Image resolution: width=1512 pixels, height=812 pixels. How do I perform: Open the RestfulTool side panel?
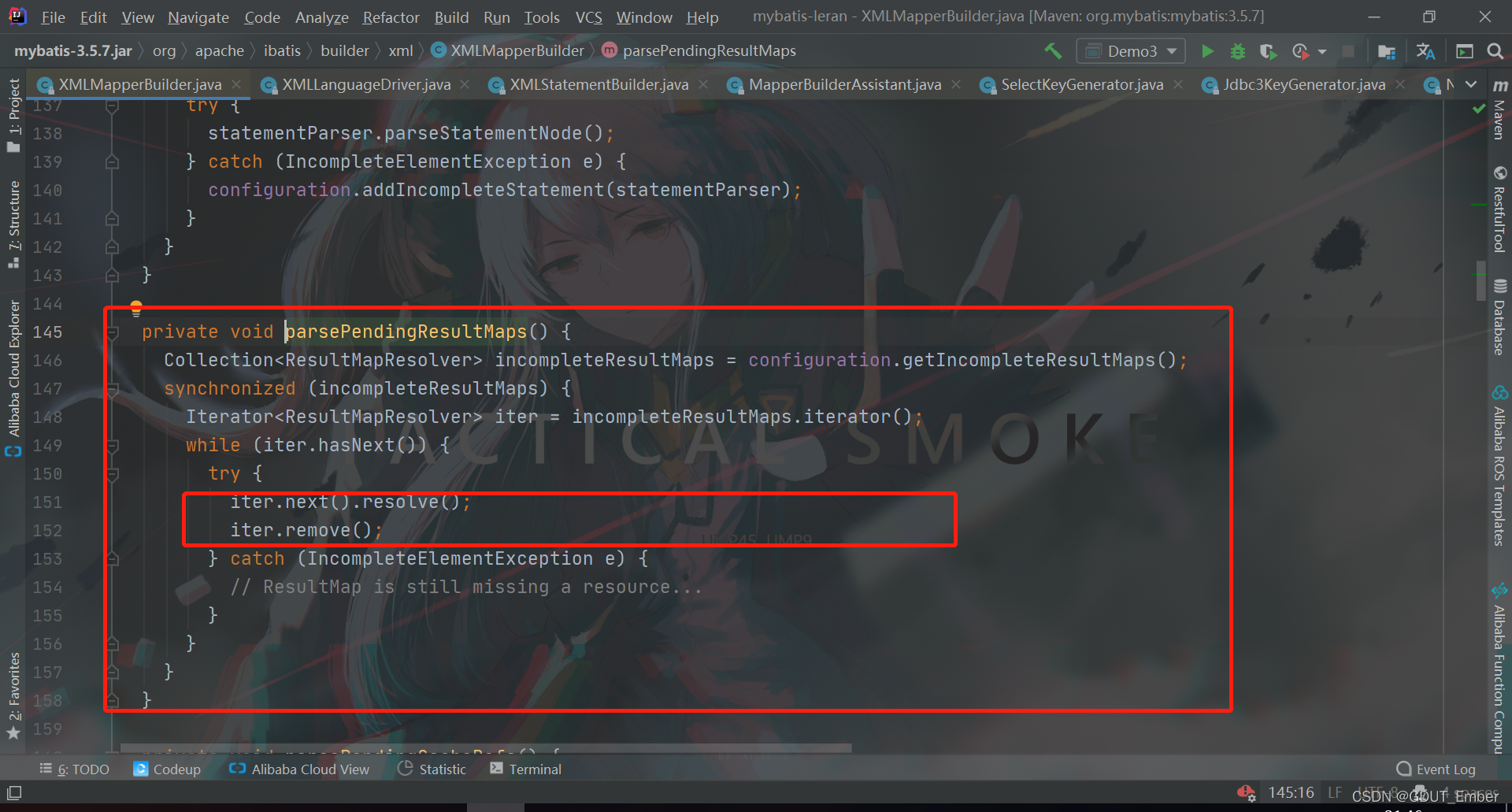pyautogui.click(x=1499, y=209)
